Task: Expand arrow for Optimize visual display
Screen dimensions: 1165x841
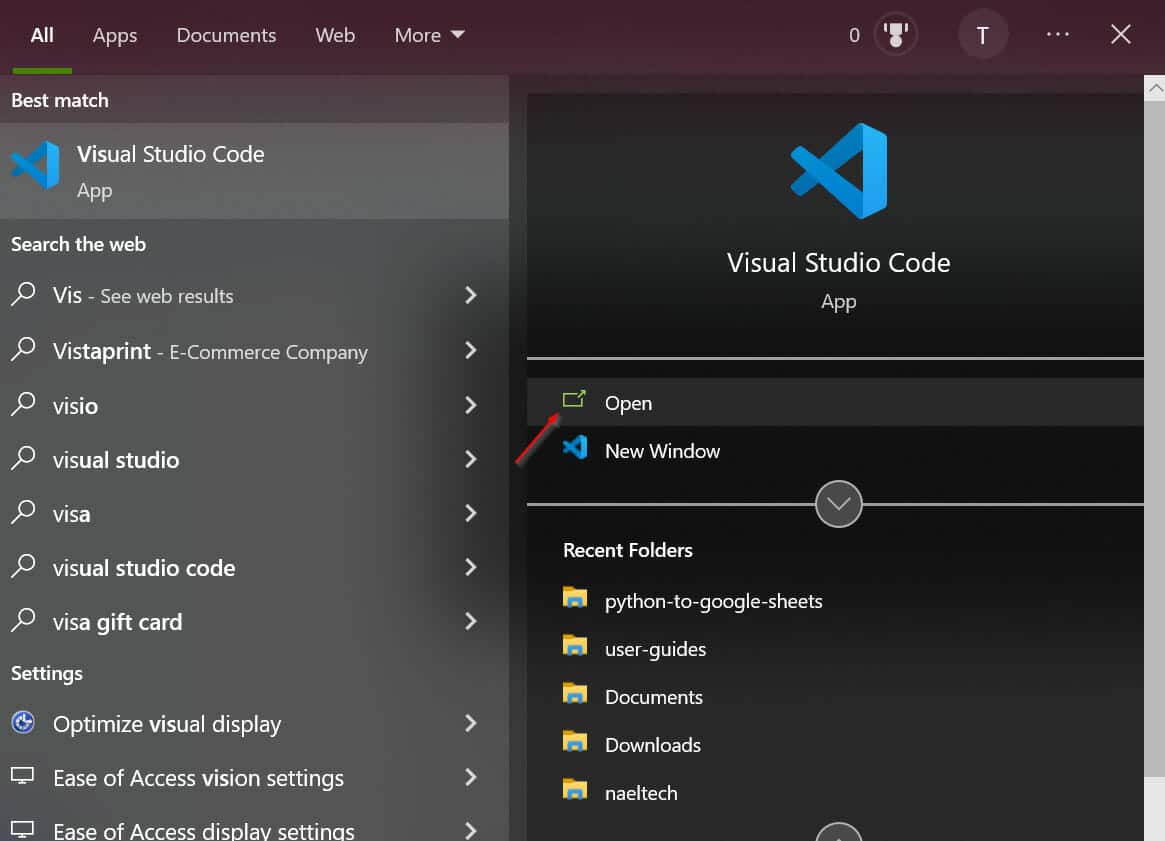Action: coord(470,723)
